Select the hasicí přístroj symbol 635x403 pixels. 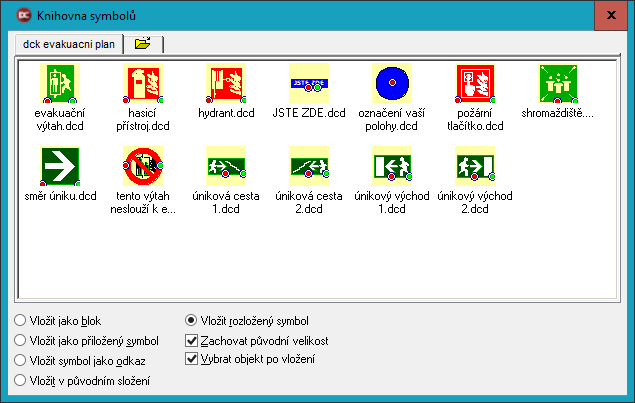pos(140,84)
